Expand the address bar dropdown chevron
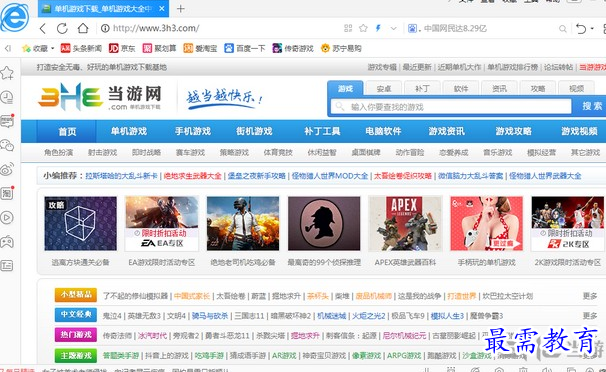The height and width of the screenshot is (372, 606). pos(393,28)
